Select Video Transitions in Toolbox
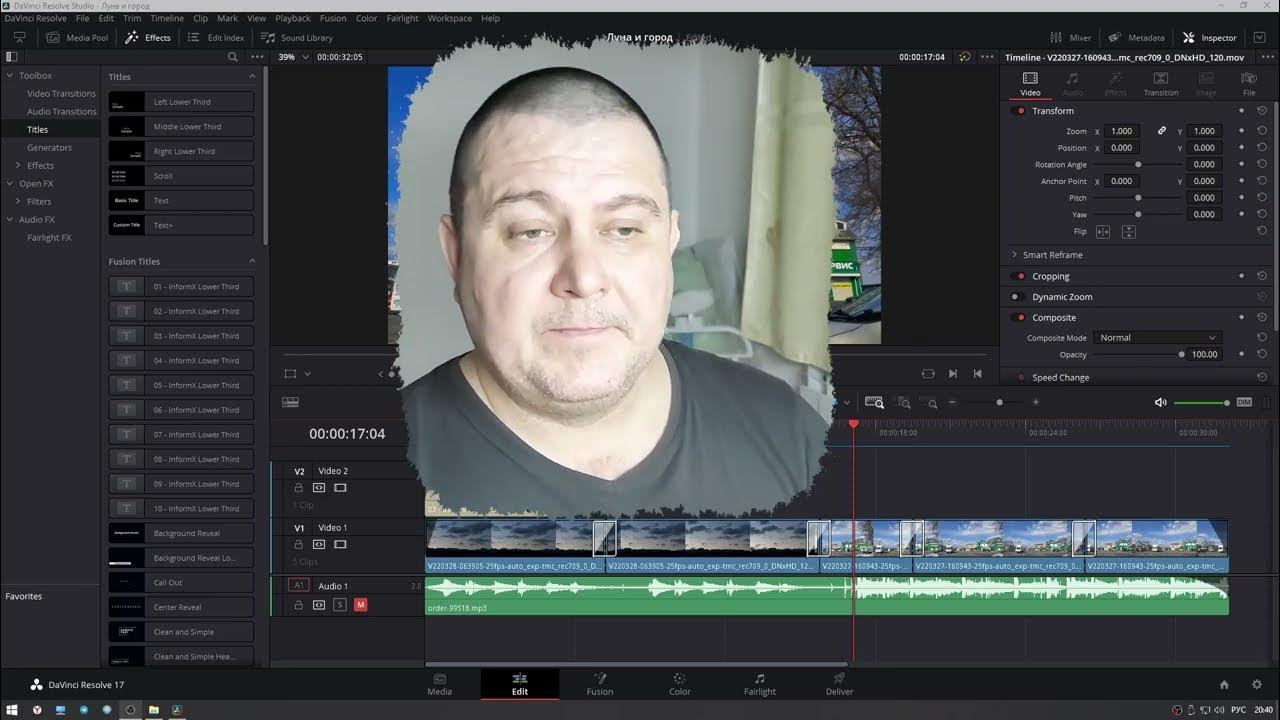Screen dimensions: 1280x720 coord(61,93)
